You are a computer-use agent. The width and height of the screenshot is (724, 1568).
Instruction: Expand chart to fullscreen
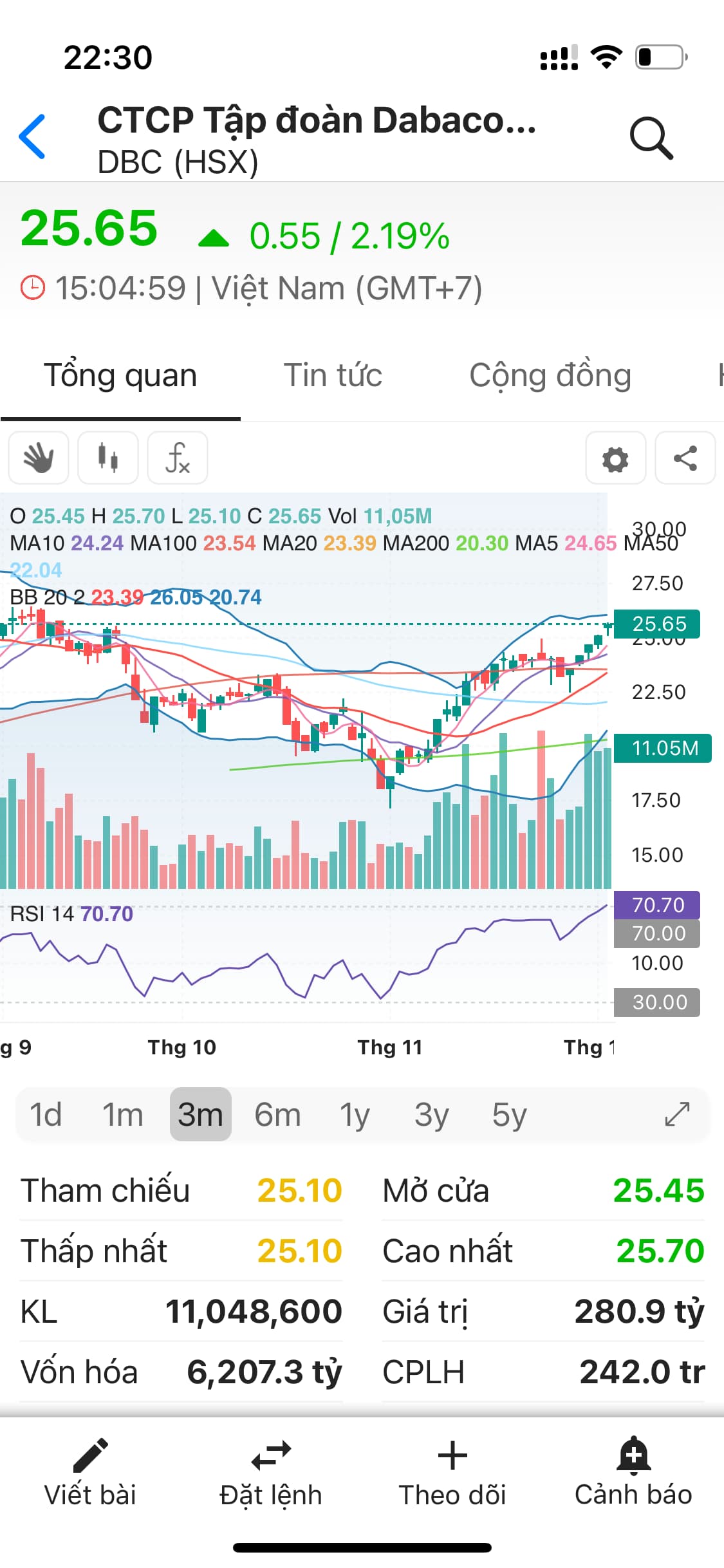coord(677,1114)
